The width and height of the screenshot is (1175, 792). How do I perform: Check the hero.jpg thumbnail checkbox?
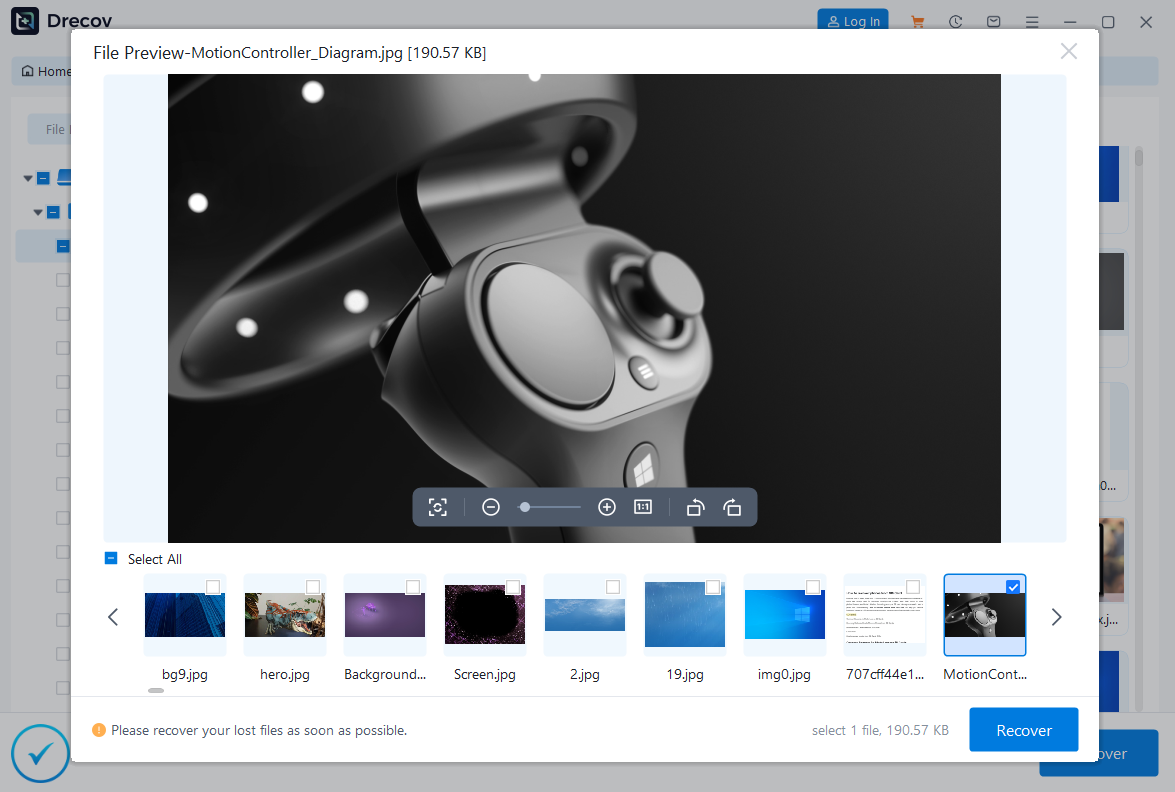[313, 587]
